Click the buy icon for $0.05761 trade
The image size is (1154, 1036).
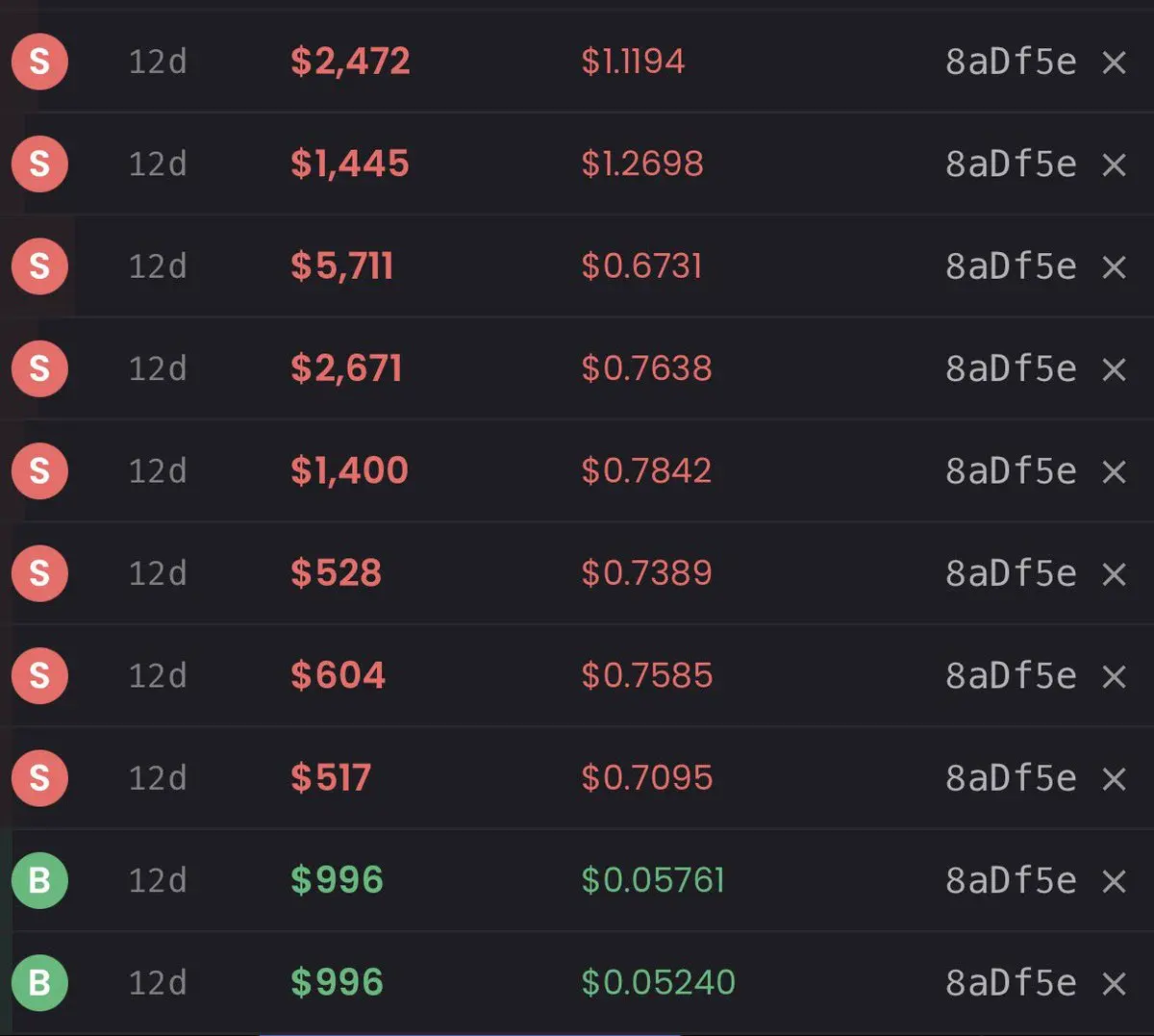(x=39, y=880)
